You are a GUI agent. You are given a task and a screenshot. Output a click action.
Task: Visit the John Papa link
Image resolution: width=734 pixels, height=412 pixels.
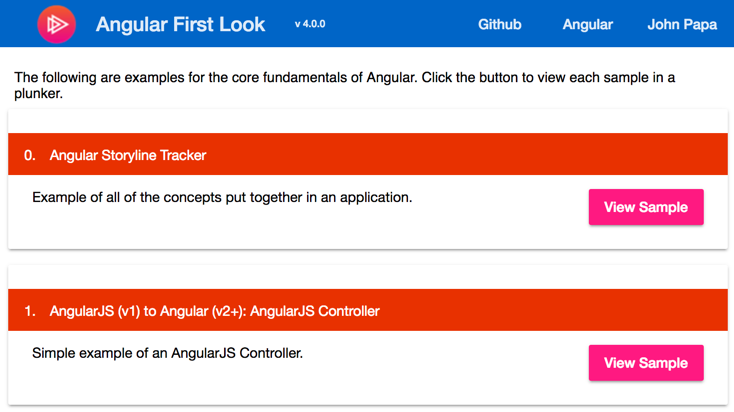point(682,24)
